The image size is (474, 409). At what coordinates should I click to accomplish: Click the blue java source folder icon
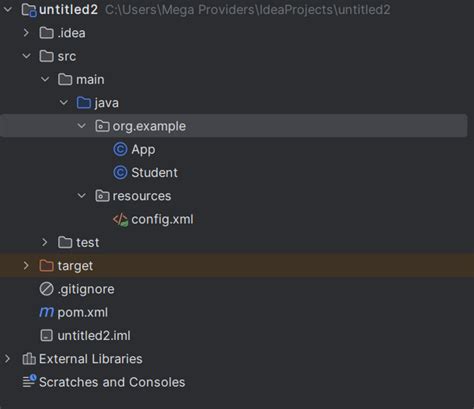pyautogui.click(x=84, y=103)
